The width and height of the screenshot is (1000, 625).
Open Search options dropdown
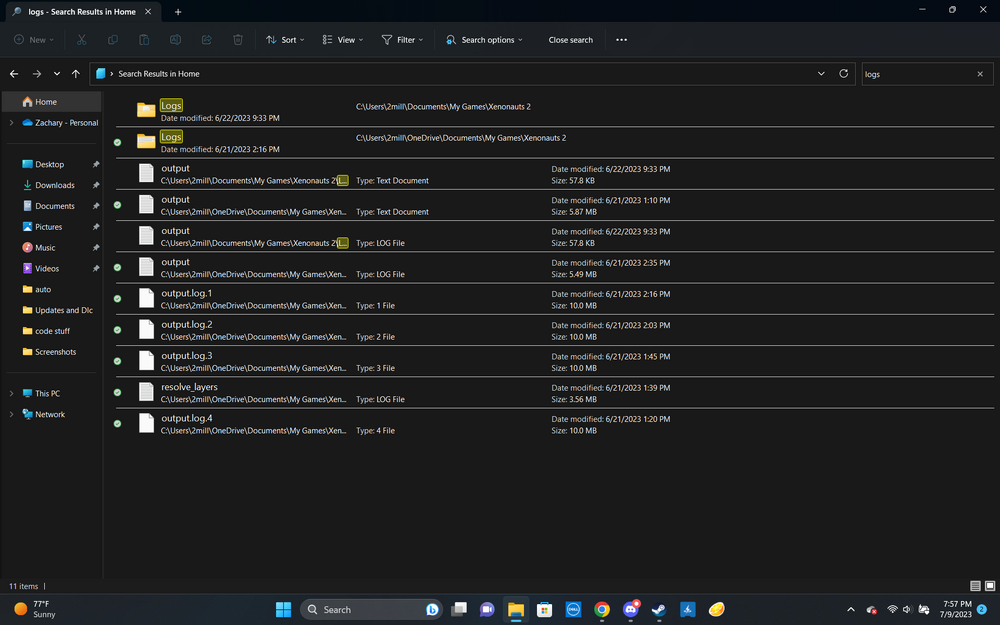pyautogui.click(x=484, y=40)
